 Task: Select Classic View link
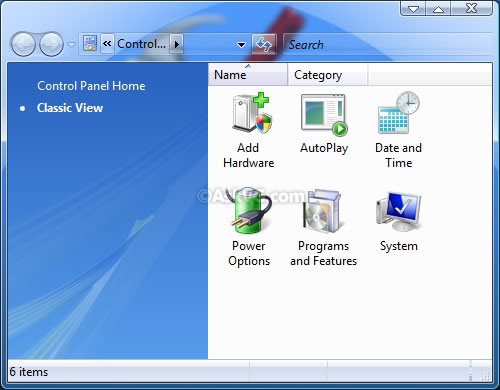pyautogui.click(x=70, y=108)
